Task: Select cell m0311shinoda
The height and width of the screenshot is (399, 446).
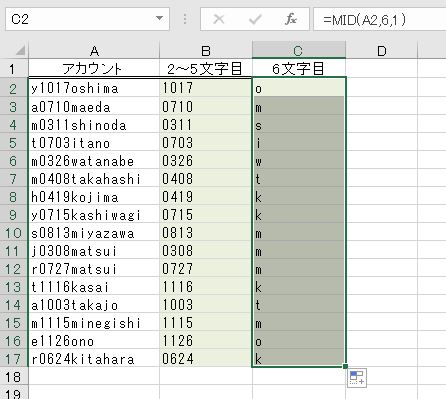Action: click(x=94, y=125)
